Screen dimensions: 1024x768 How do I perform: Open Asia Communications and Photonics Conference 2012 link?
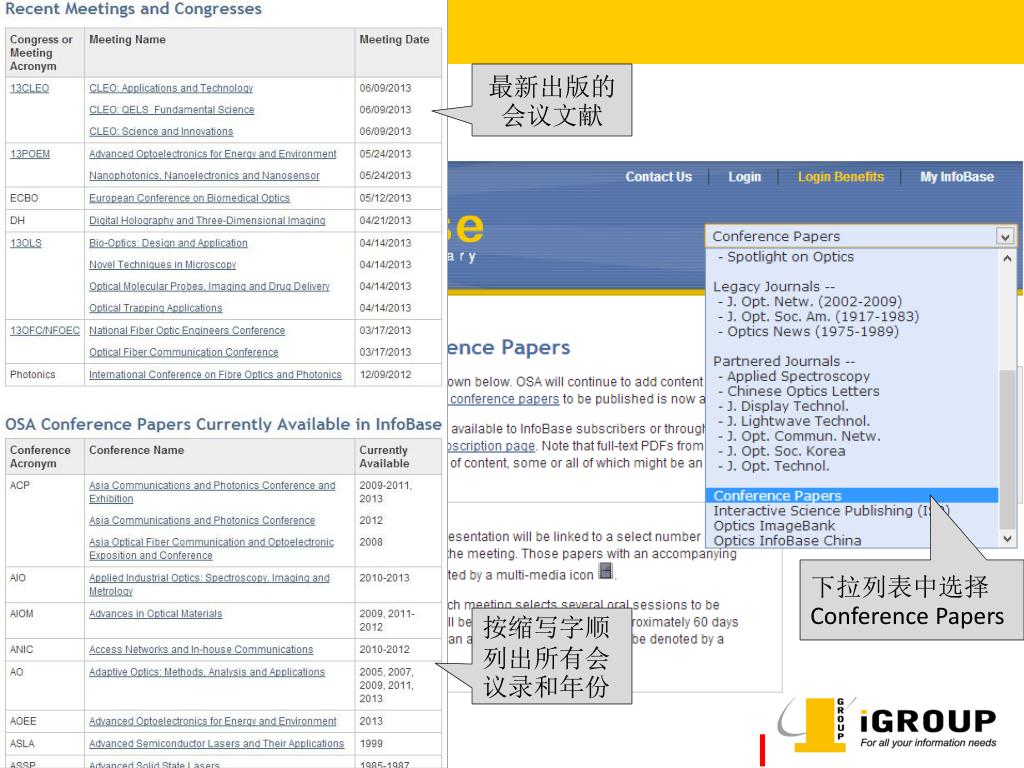click(x=202, y=520)
